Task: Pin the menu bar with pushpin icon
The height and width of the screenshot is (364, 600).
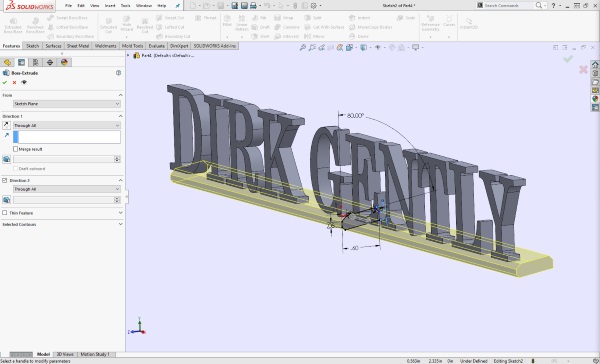Action: point(178,6)
